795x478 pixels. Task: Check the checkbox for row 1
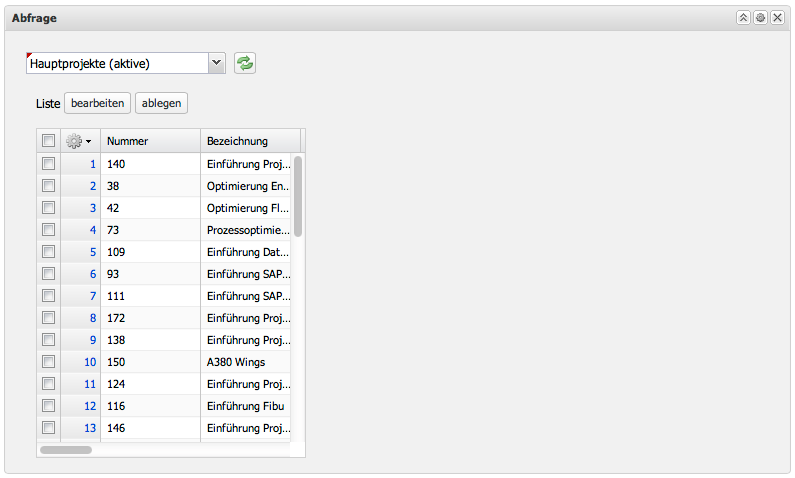click(x=48, y=164)
